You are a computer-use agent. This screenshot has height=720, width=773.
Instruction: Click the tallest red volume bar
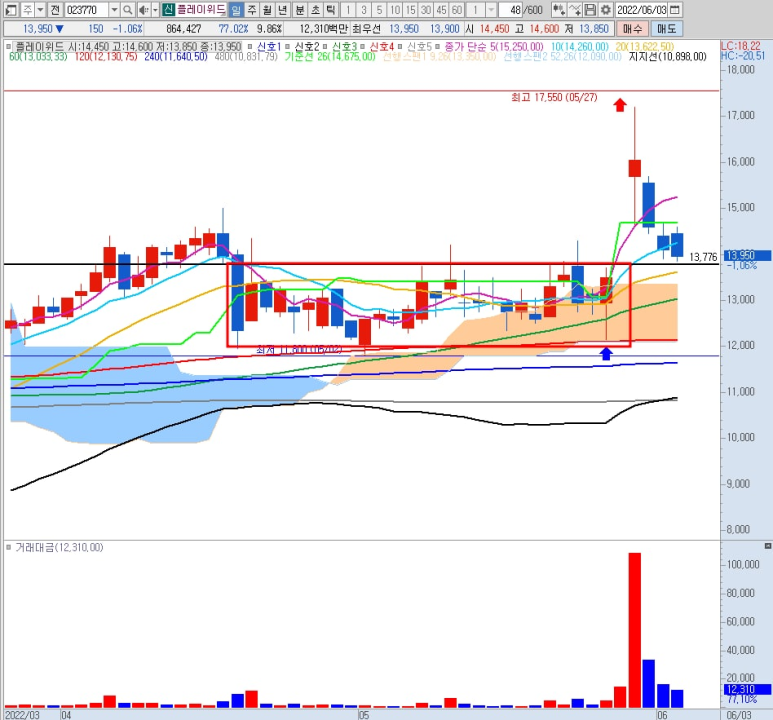pyautogui.click(x=634, y=630)
